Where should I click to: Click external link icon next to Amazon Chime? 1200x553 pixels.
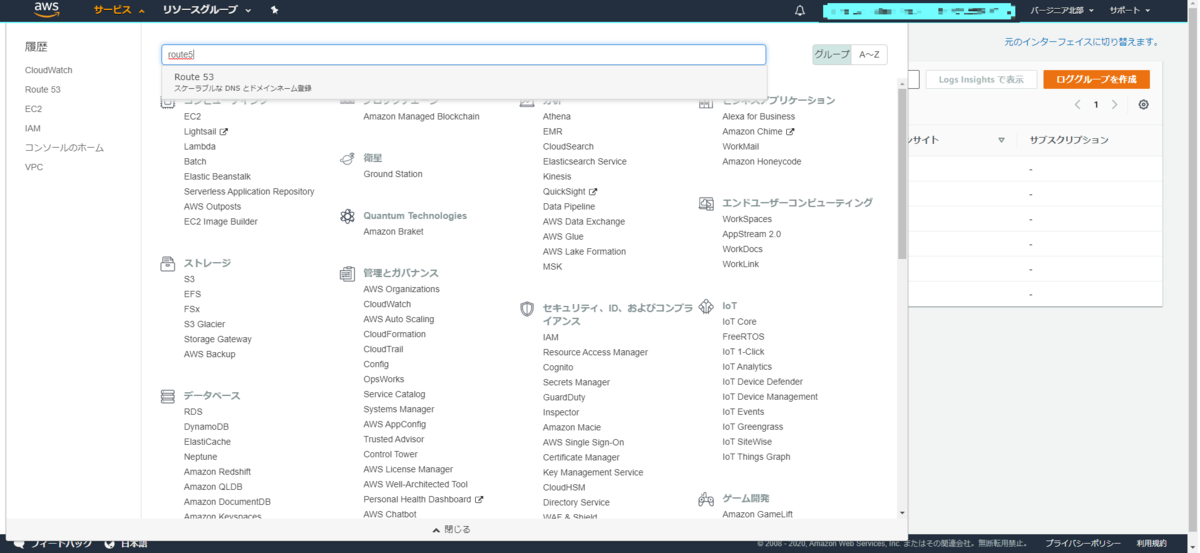[x=790, y=132]
